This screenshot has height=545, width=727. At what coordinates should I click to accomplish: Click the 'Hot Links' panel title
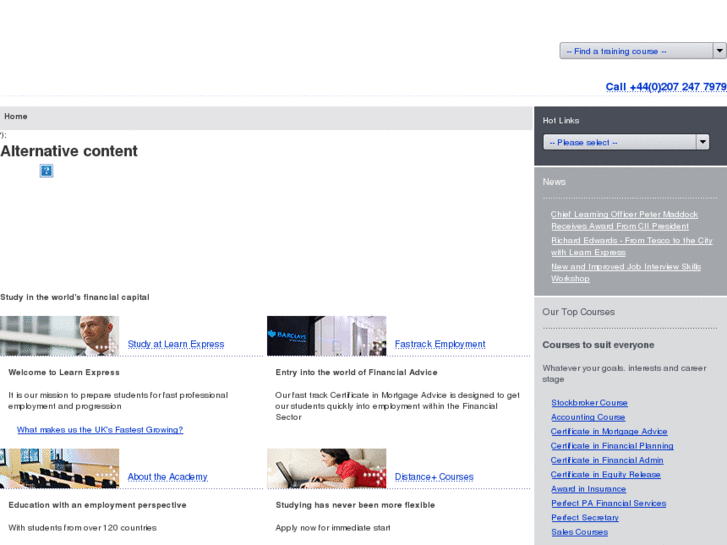click(561, 121)
